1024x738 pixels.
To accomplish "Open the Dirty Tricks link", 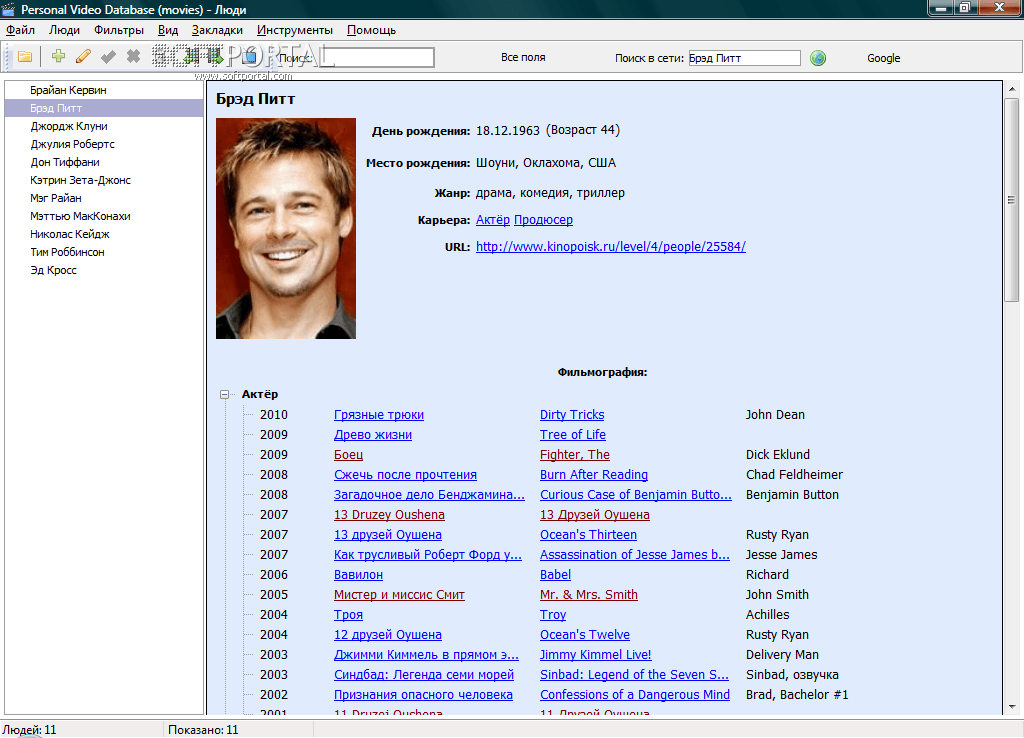I will click(572, 415).
